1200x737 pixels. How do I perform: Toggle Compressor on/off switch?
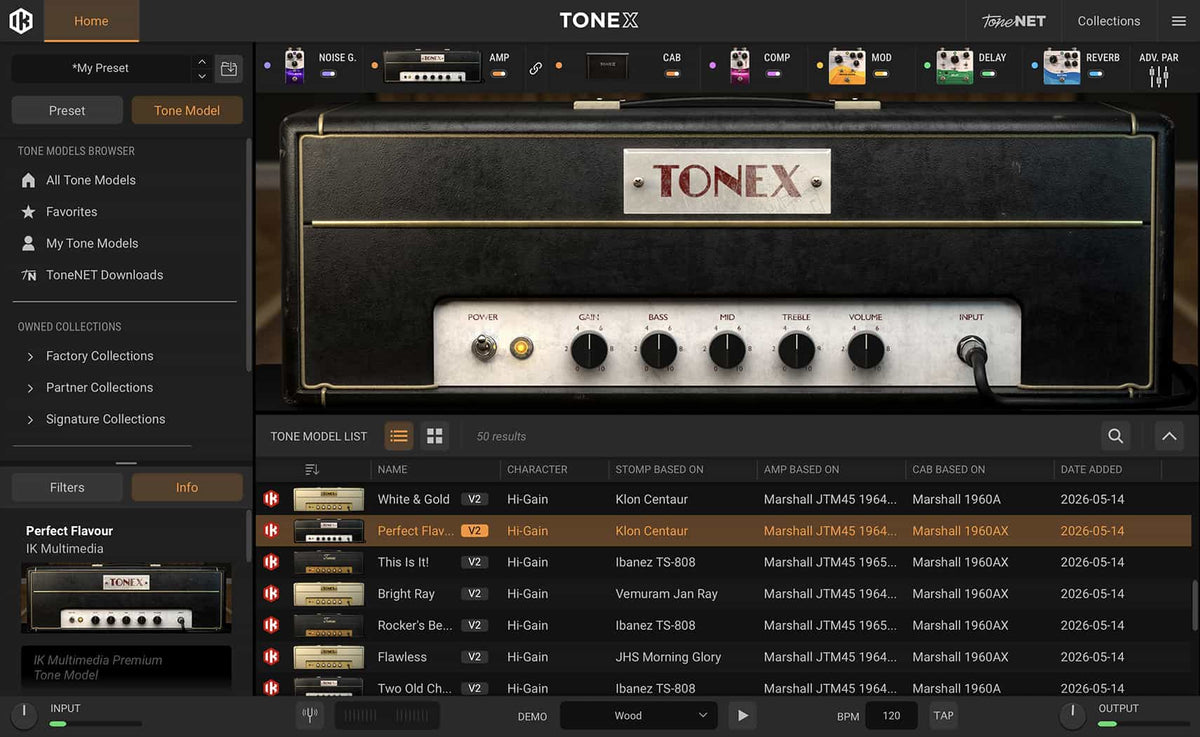point(772,74)
